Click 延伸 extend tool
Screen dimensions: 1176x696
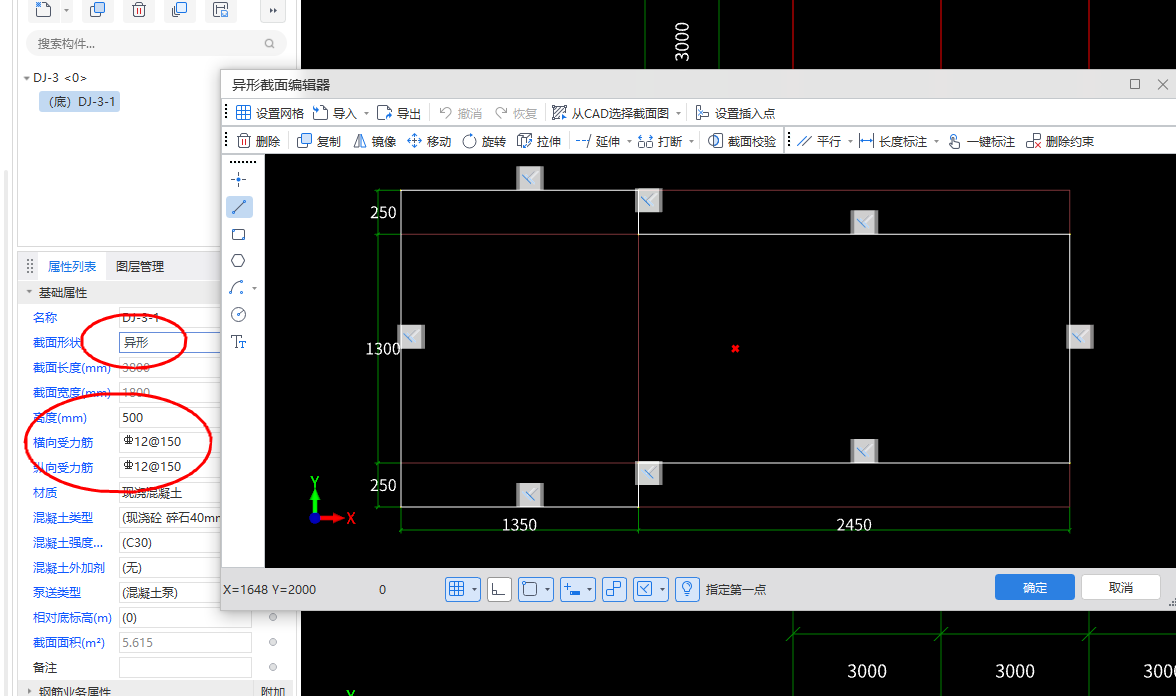coord(598,141)
